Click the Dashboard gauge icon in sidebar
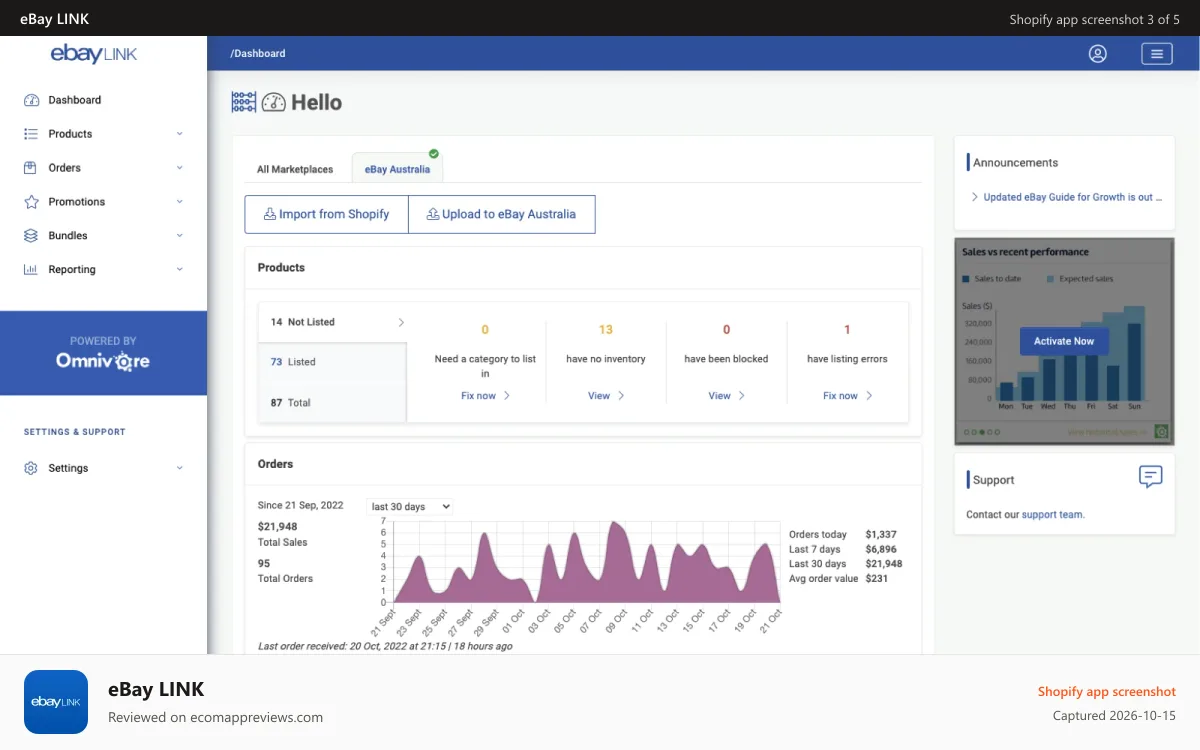 [x=31, y=100]
